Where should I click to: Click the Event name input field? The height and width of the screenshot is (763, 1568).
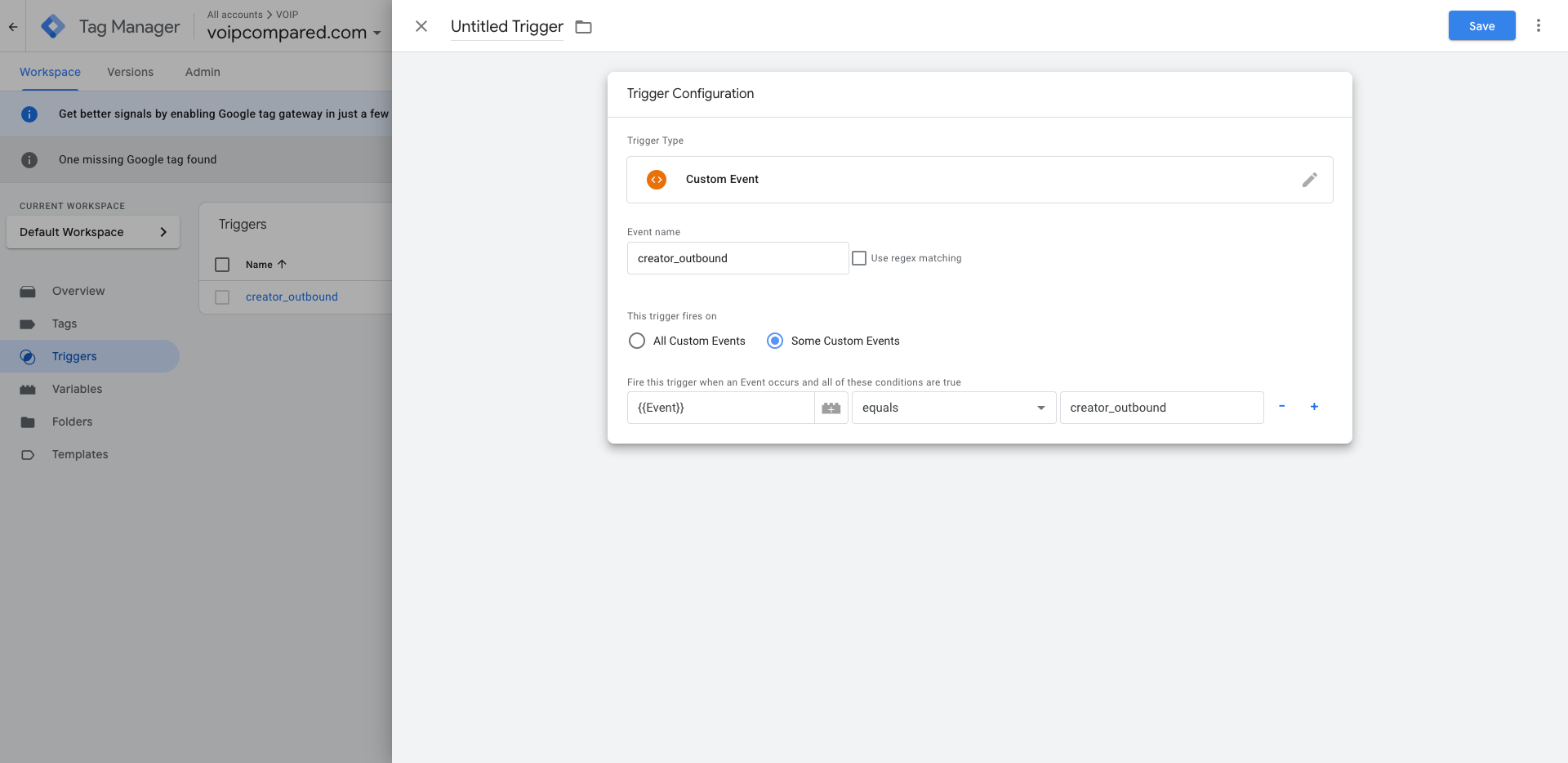(737, 258)
